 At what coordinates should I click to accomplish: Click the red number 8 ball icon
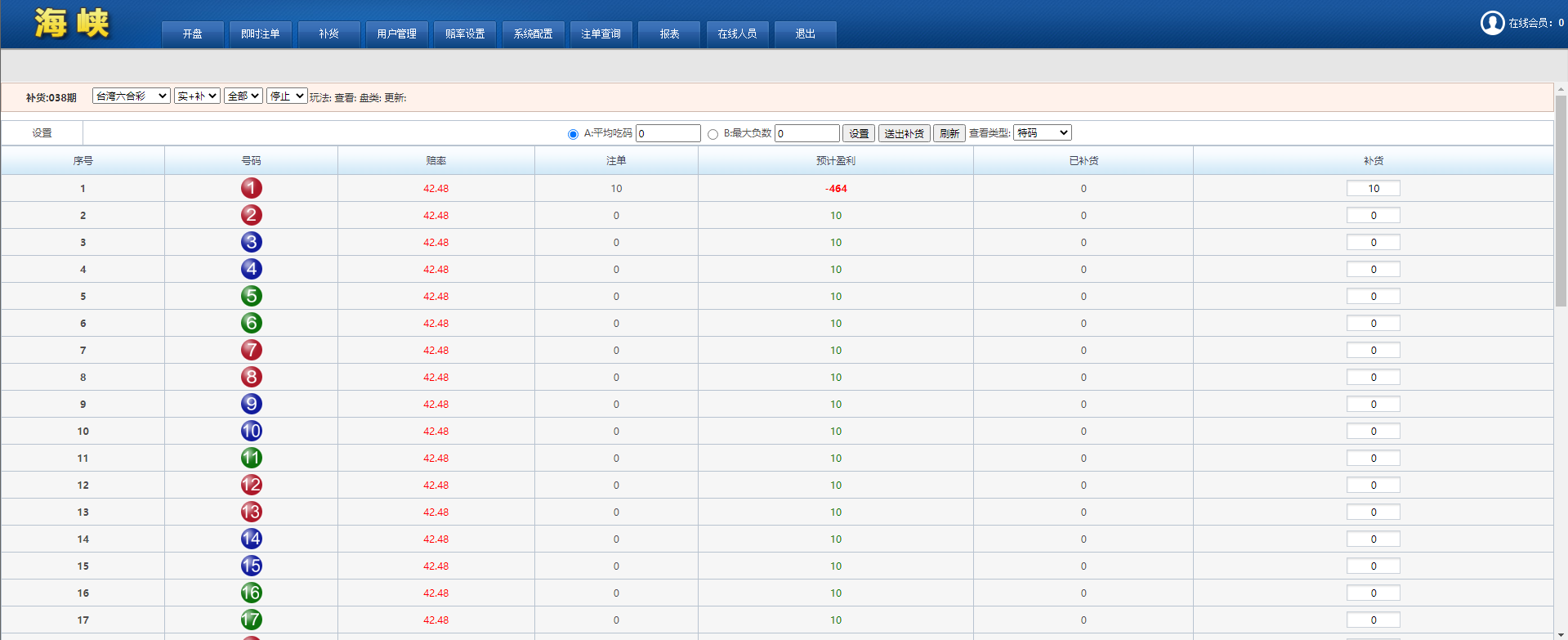pyautogui.click(x=251, y=377)
